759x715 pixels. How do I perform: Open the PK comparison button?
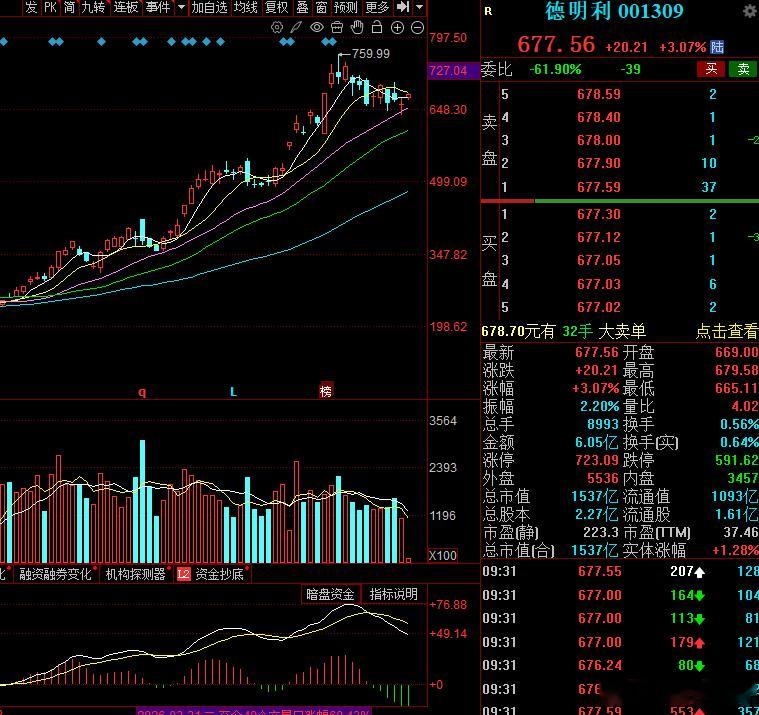50,7
